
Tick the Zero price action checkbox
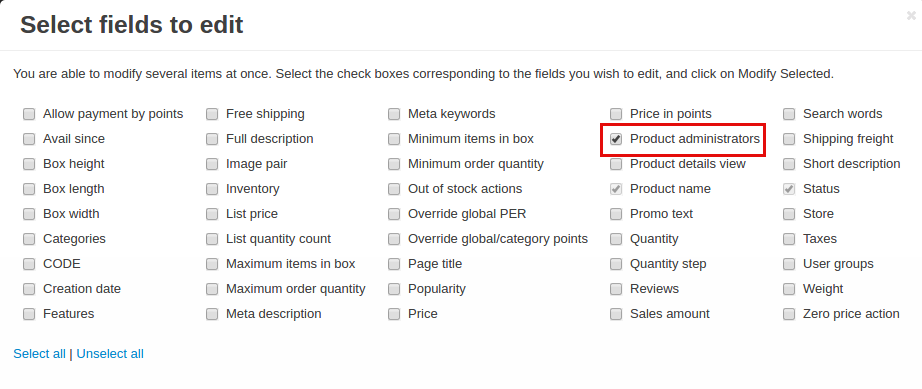pos(789,314)
